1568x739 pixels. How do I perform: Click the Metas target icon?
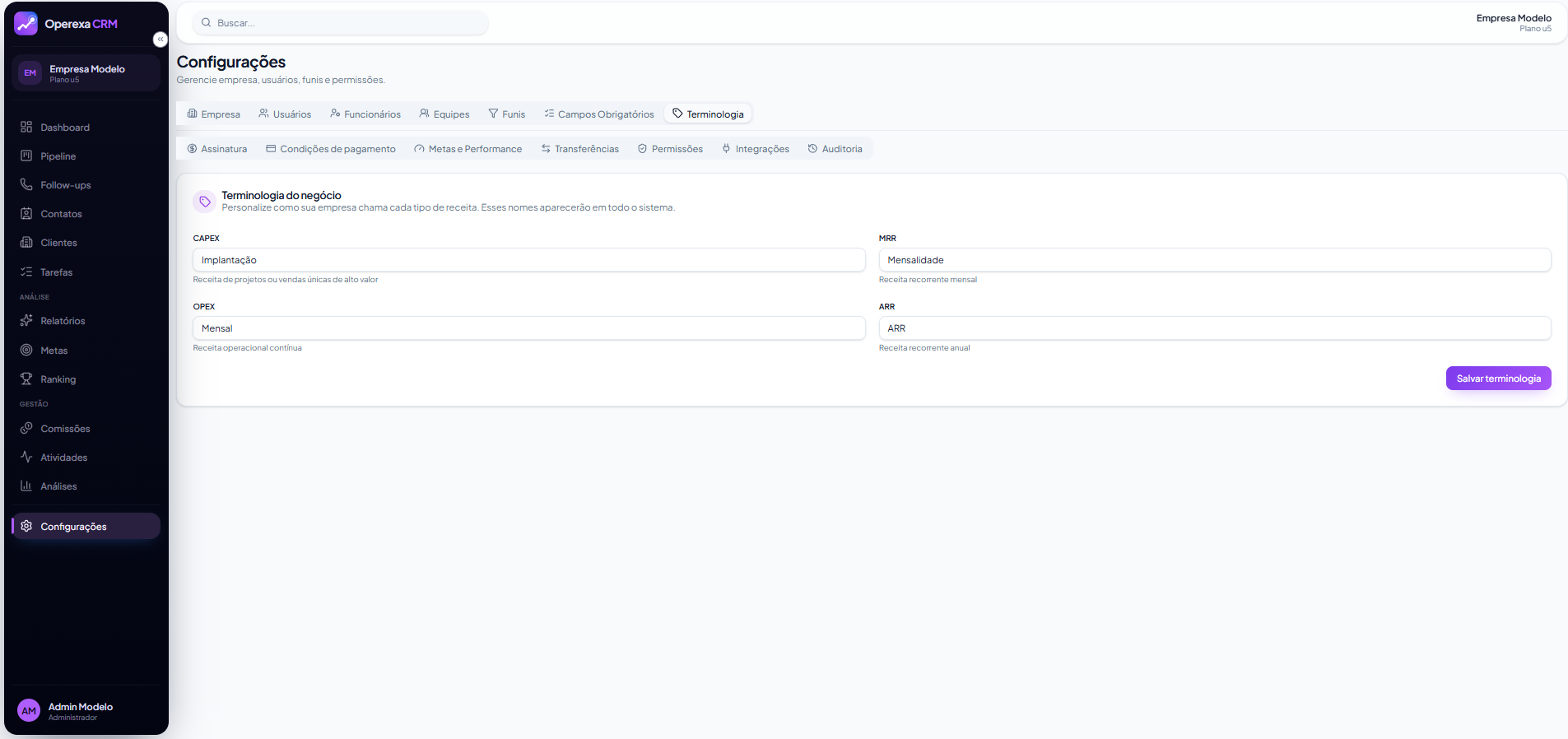pos(26,350)
